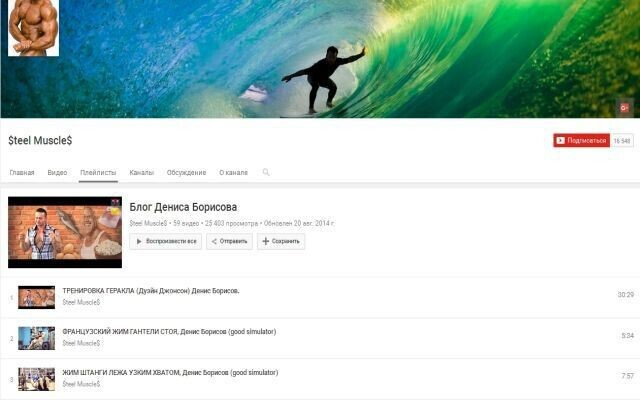This screenshot has width=640, height=400.
Task: Open the О канале tab
Action: click(233, 172)
